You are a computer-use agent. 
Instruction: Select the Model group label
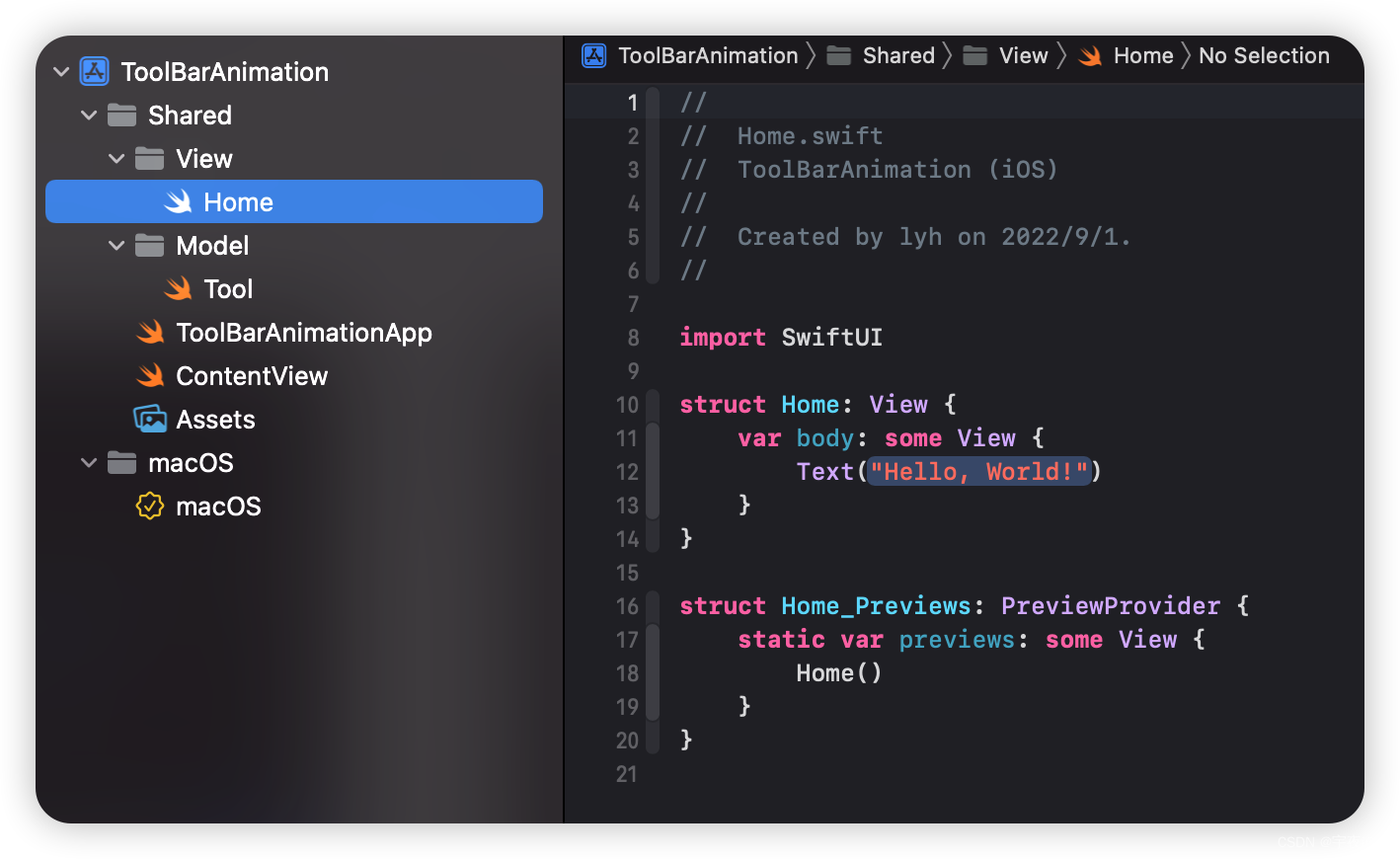(212, 246)
